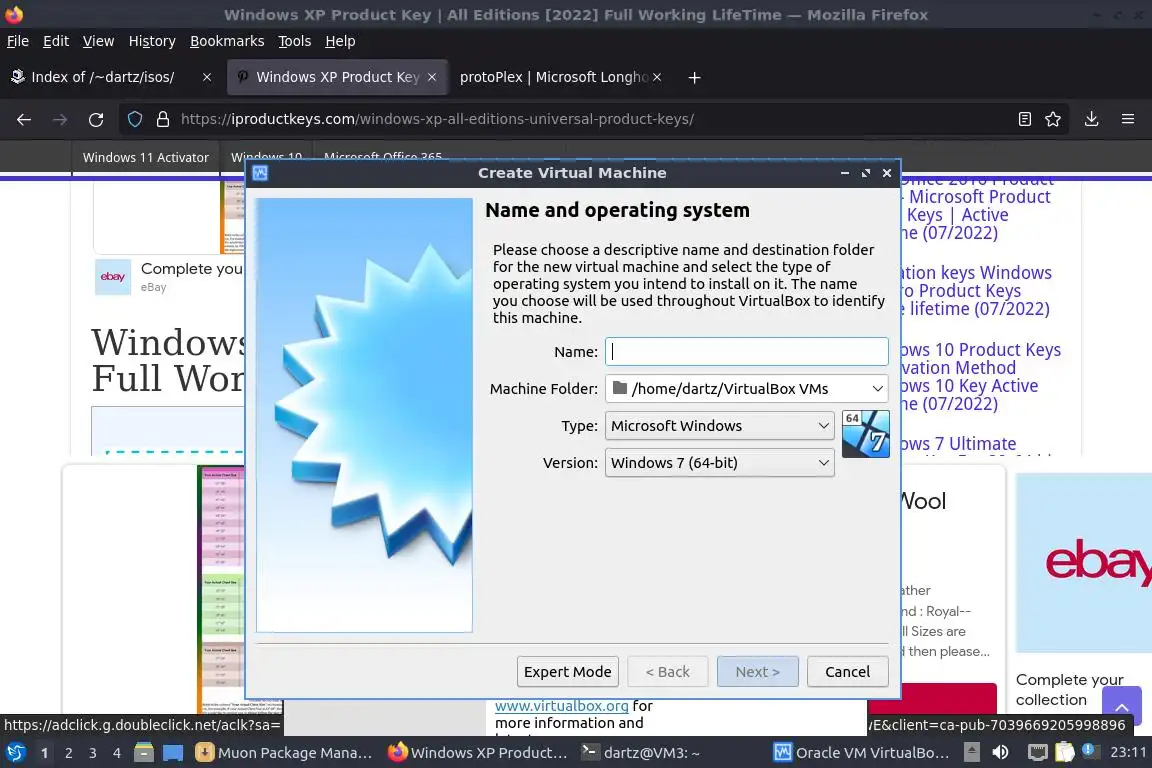The width and height of the screenshot is (1152, 768).
Task: Bookmark this page with the star icon
Action: tap(1053, 119)
